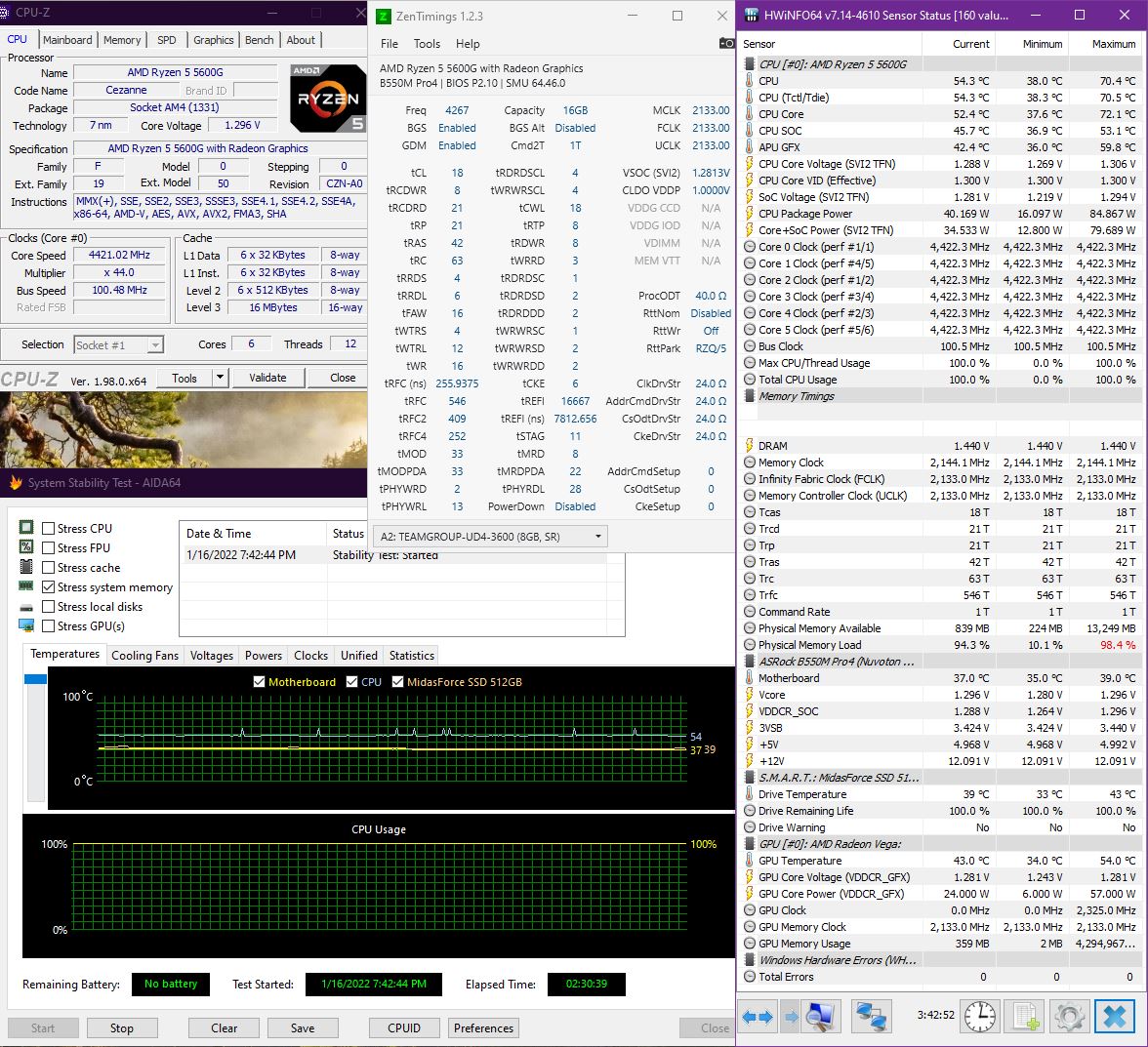Toggle MidasForce SSD 512GB graph checkbox

coord(397,682)
